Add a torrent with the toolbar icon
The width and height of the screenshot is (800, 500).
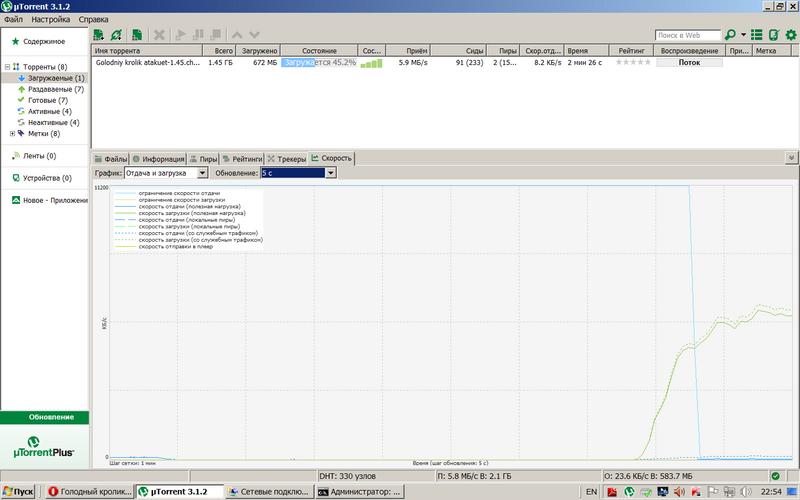pos(98,35)
